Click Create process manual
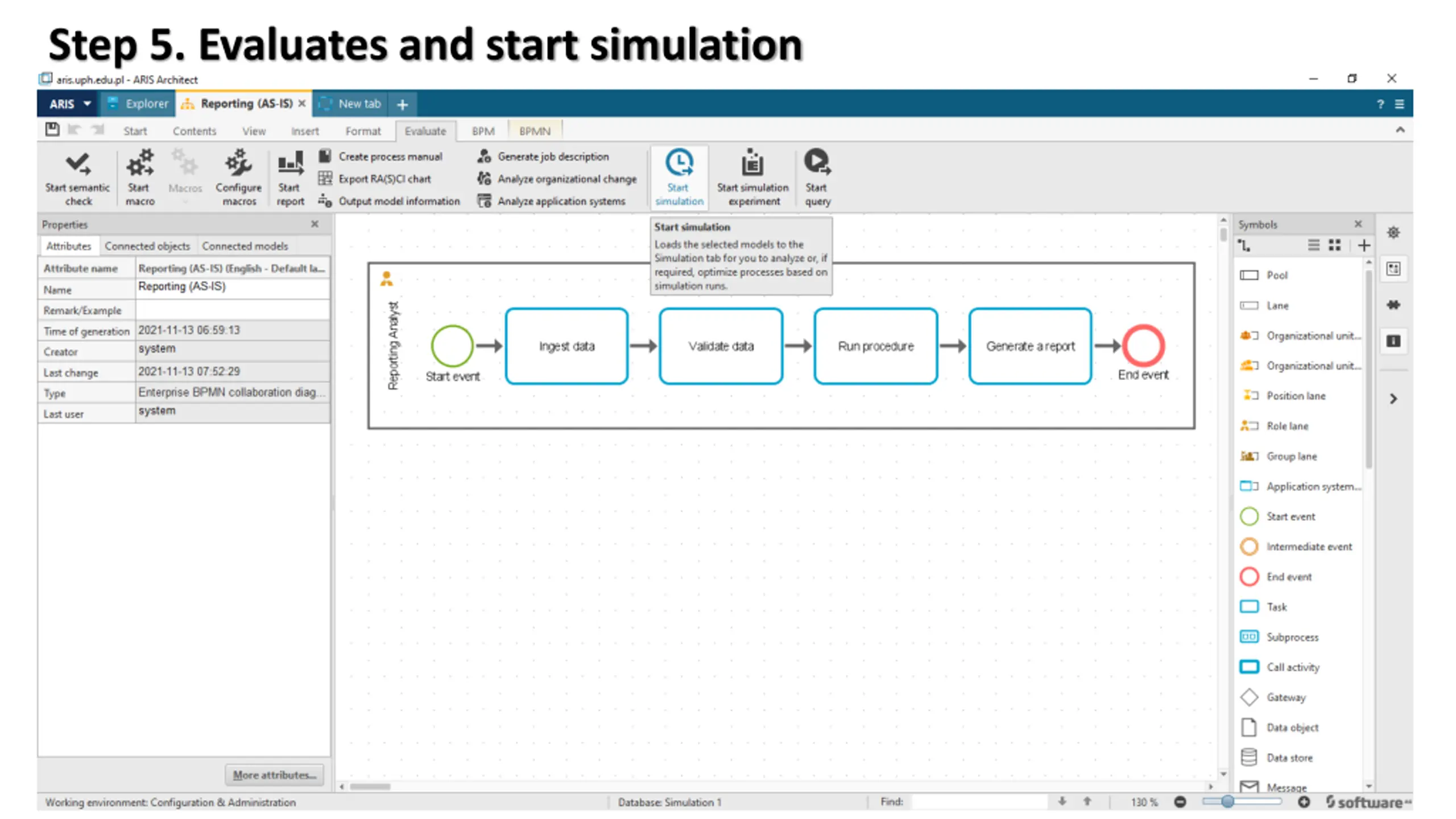The width and height of the screenshot is (1456, 819). [390, 156]
